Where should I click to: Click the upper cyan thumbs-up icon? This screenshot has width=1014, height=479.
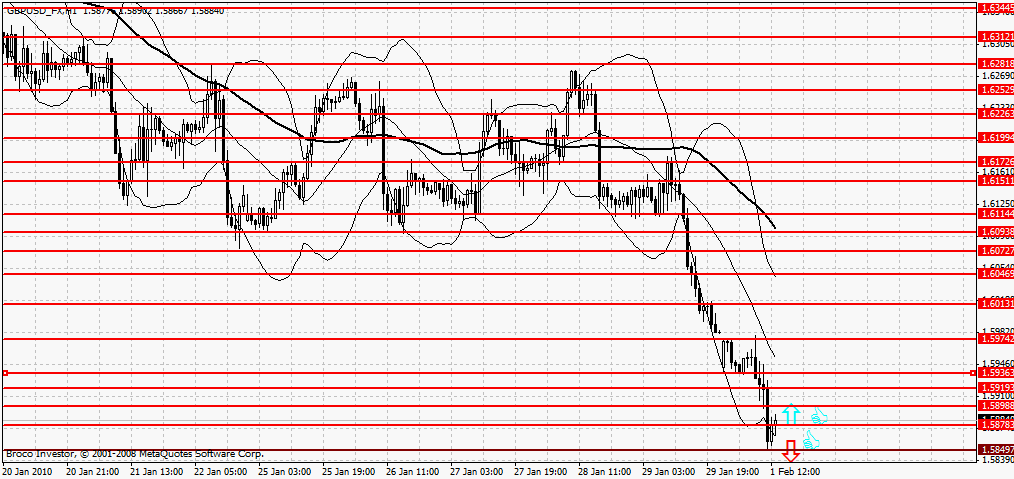821,416
